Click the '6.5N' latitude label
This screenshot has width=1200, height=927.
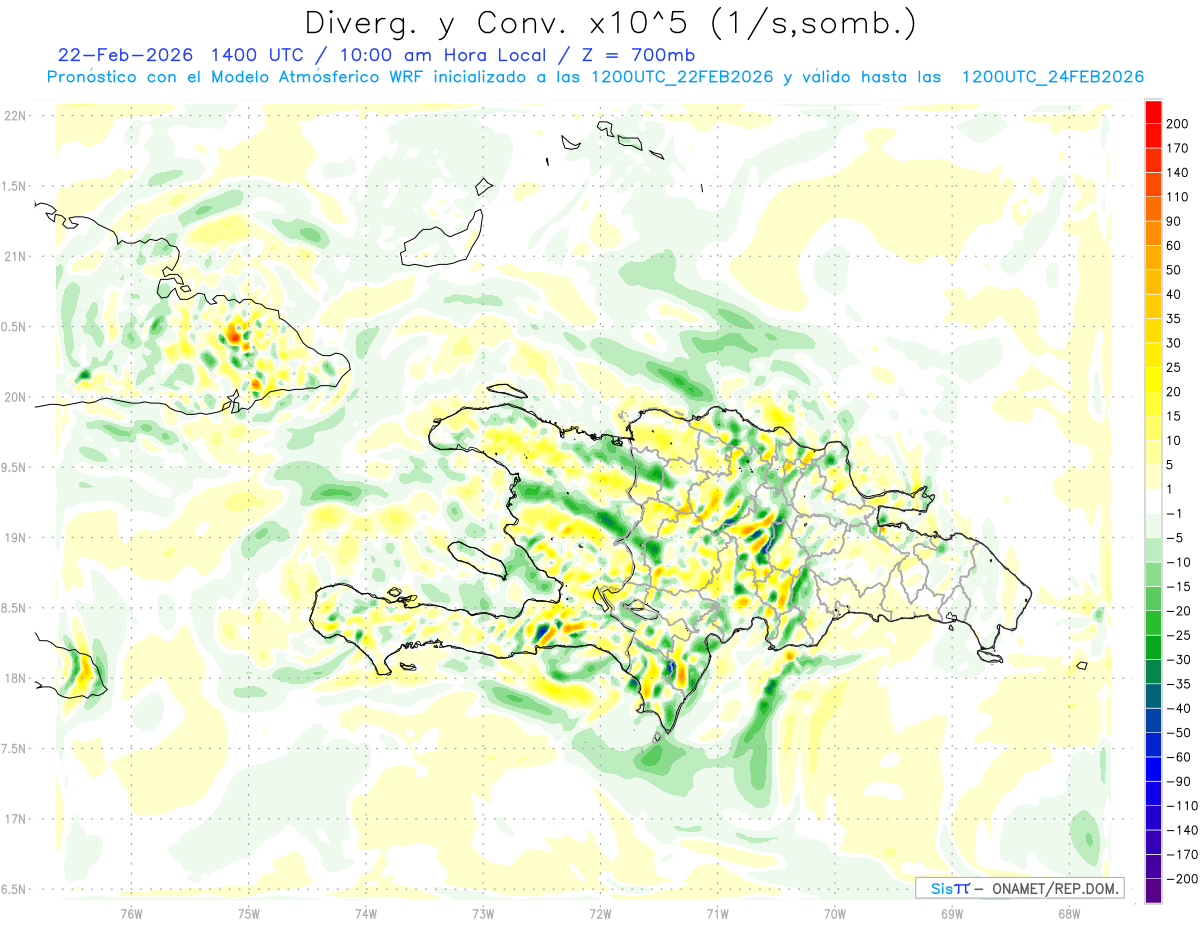(x=14, y=889)
